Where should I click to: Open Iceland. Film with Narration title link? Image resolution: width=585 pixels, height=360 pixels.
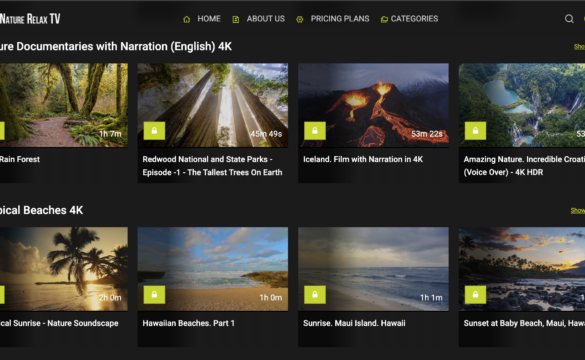(x=363, y=159)
